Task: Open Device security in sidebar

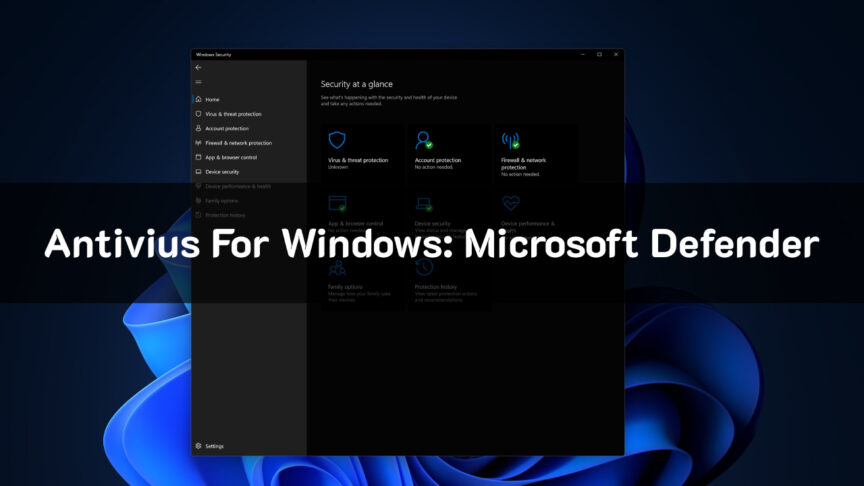Action: [x=222, y=172]
